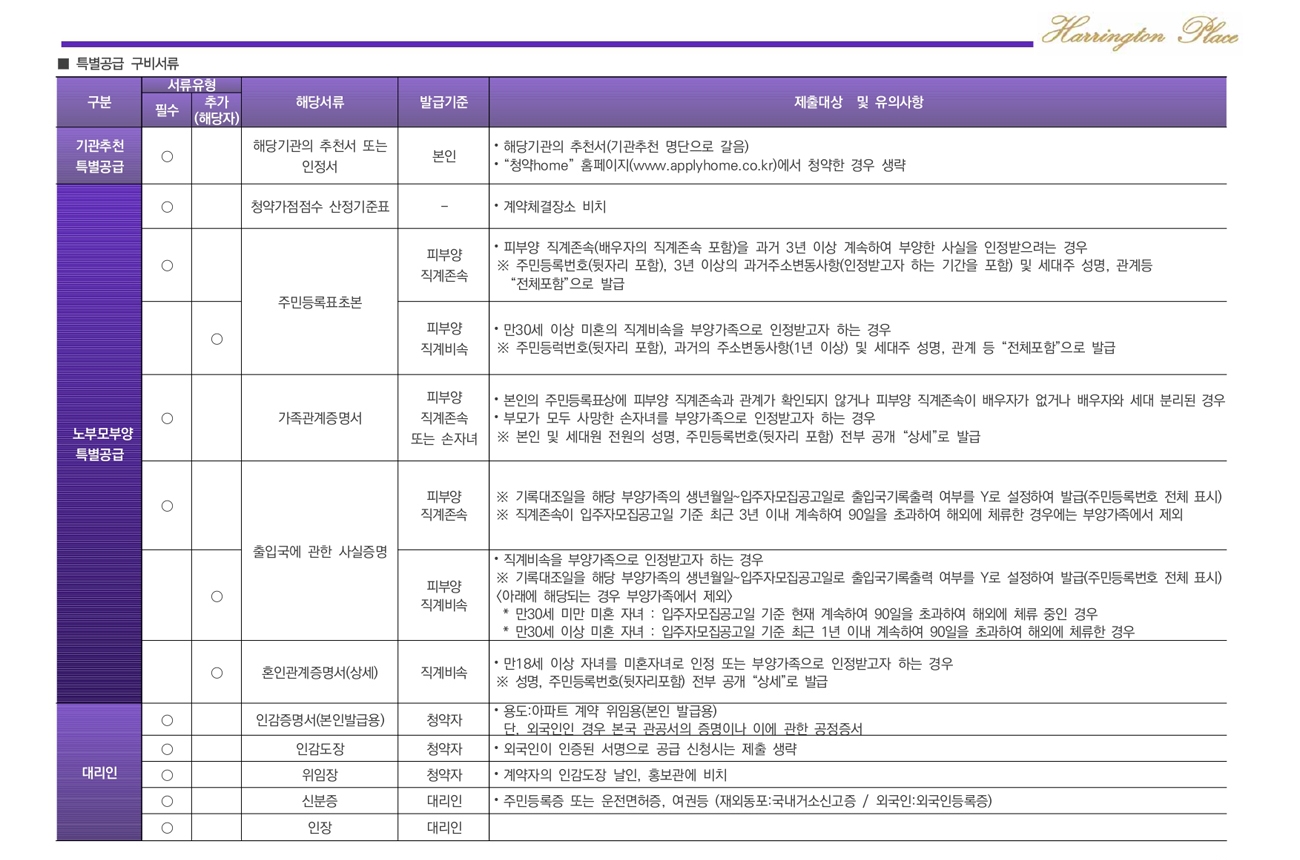Click '피부양 직계존속 또는 손자녀' cell
This screenshot has height=860, width=1300.
click(x=444, y=418)
